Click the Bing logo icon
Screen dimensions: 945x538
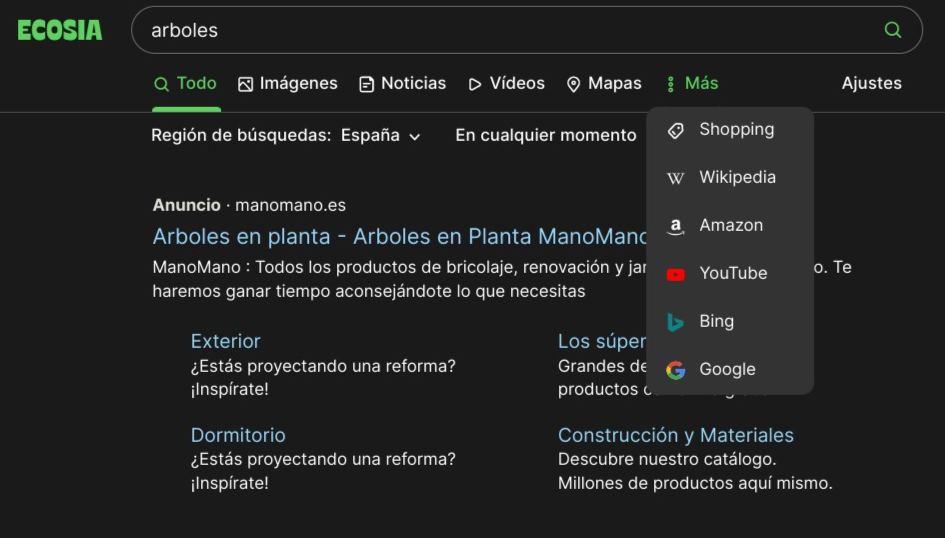[x=676, y=322]
